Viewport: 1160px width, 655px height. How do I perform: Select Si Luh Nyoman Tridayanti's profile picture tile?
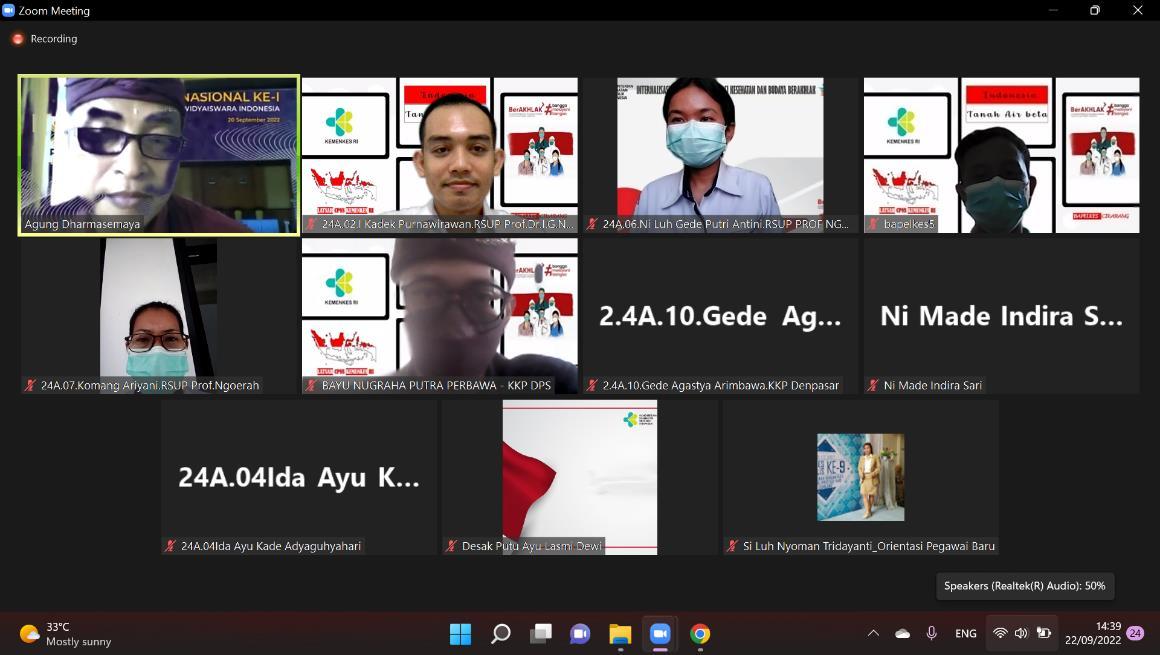click(861, 477)
